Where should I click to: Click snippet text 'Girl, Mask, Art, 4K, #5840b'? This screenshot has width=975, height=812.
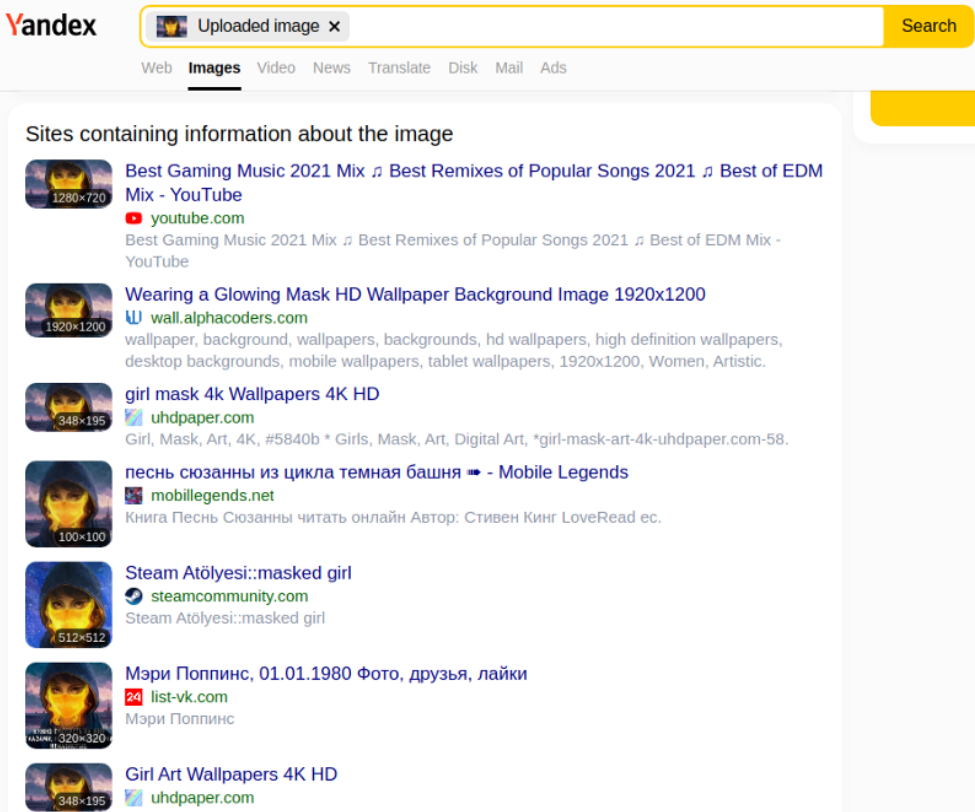click(x=456, y=439)
